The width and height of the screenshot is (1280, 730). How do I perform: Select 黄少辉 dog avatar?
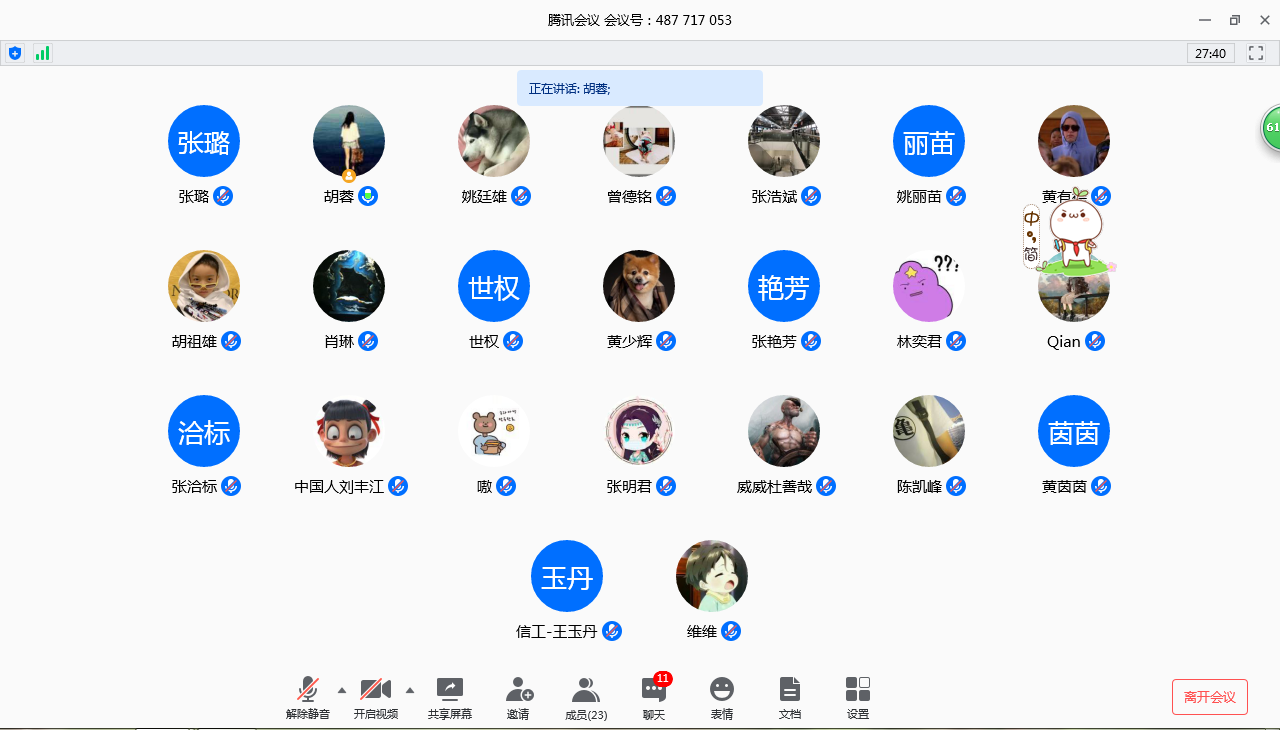[639, 286]
